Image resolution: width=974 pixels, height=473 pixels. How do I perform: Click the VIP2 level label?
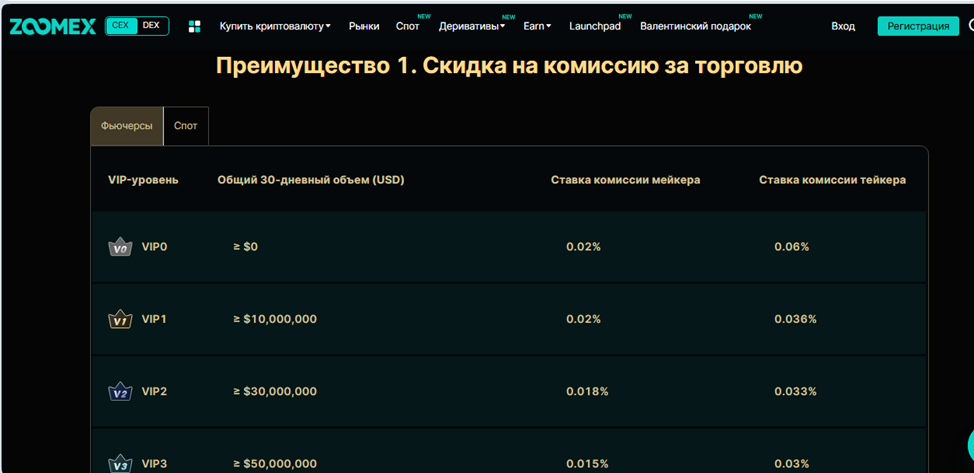(x=155, y=392)
